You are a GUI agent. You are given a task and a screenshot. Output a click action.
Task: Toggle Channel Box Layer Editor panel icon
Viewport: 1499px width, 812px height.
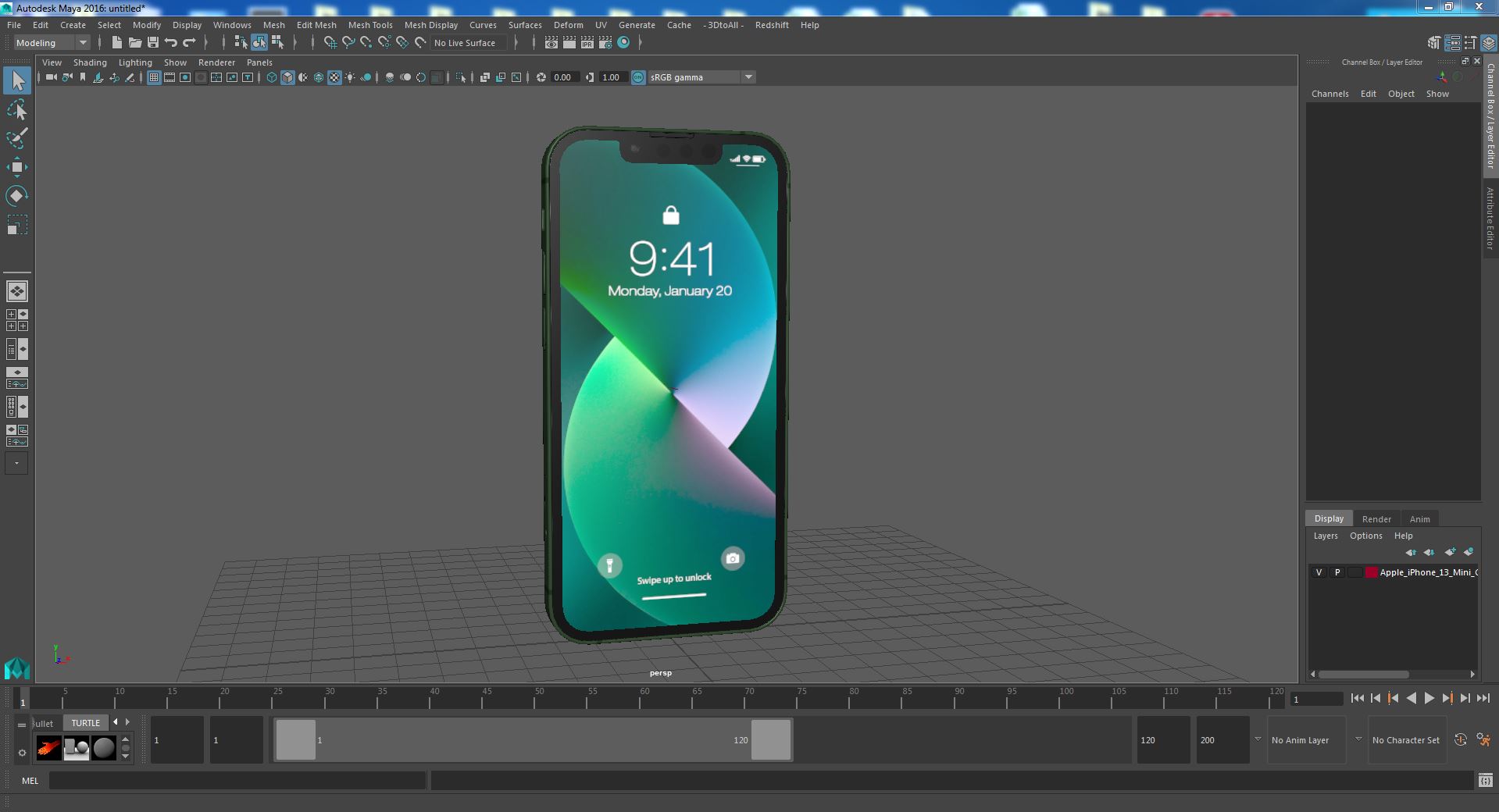[1489, 44]
